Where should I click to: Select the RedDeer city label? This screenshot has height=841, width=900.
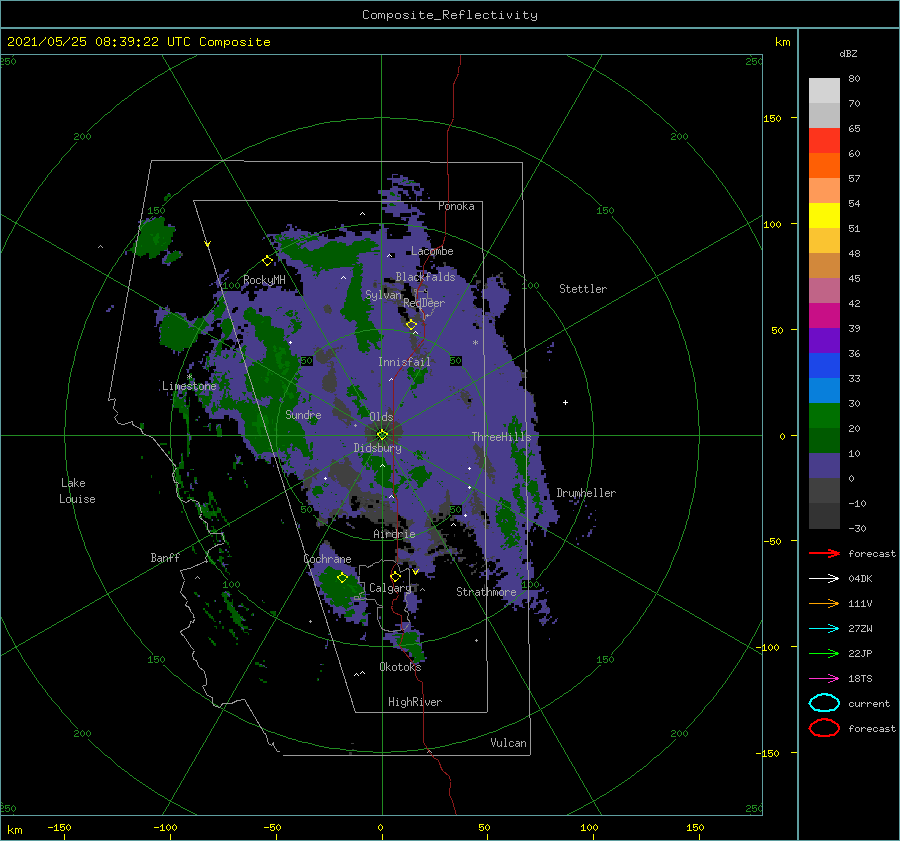[424, 303]
